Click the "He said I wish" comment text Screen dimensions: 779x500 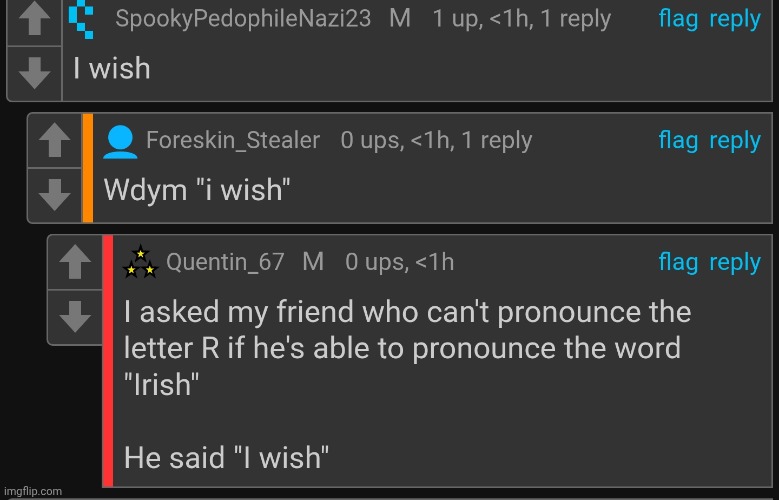[x=226, y=459]
